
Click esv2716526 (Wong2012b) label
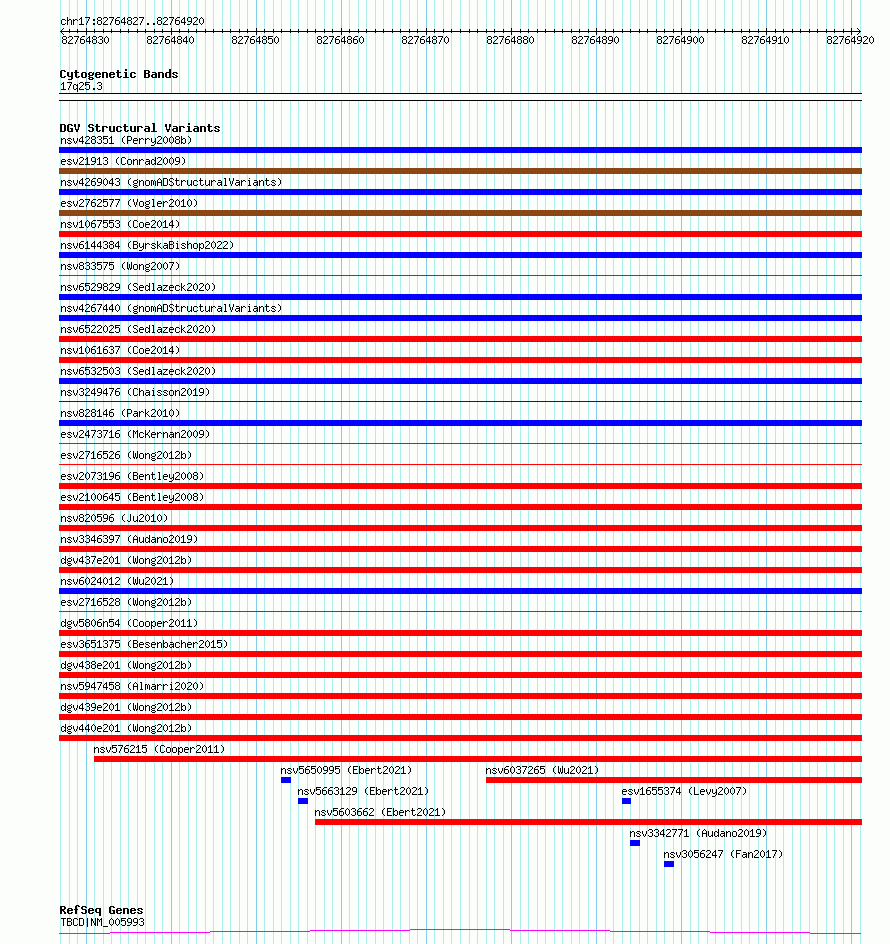pyautogui.click(x=126, y=455)
